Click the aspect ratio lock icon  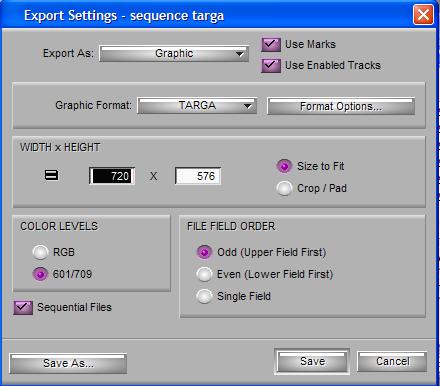(x=51, y=175)
